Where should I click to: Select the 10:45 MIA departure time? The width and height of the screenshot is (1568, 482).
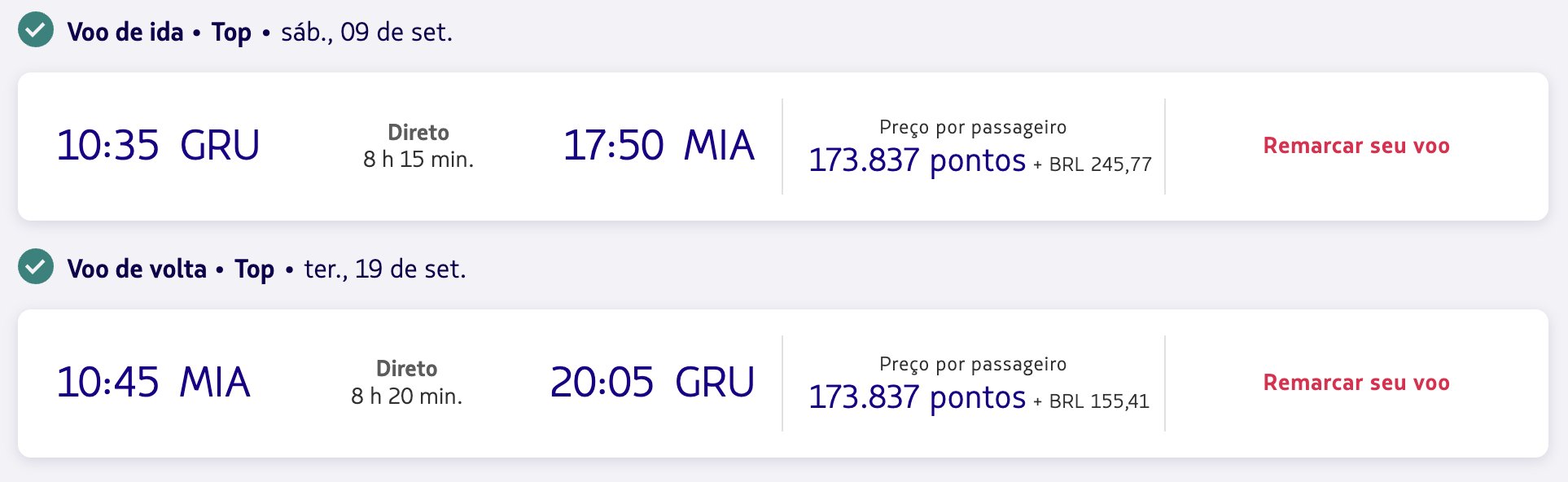click(153, 383)
